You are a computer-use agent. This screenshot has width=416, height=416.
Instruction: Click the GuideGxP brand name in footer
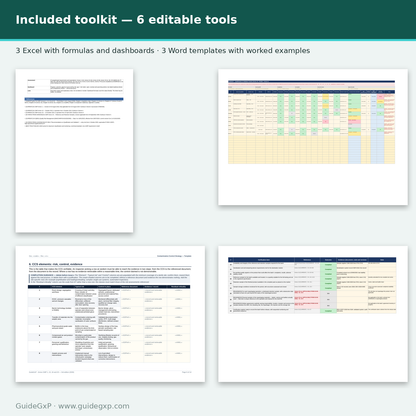pyautogui.click(x=33, y=406)
